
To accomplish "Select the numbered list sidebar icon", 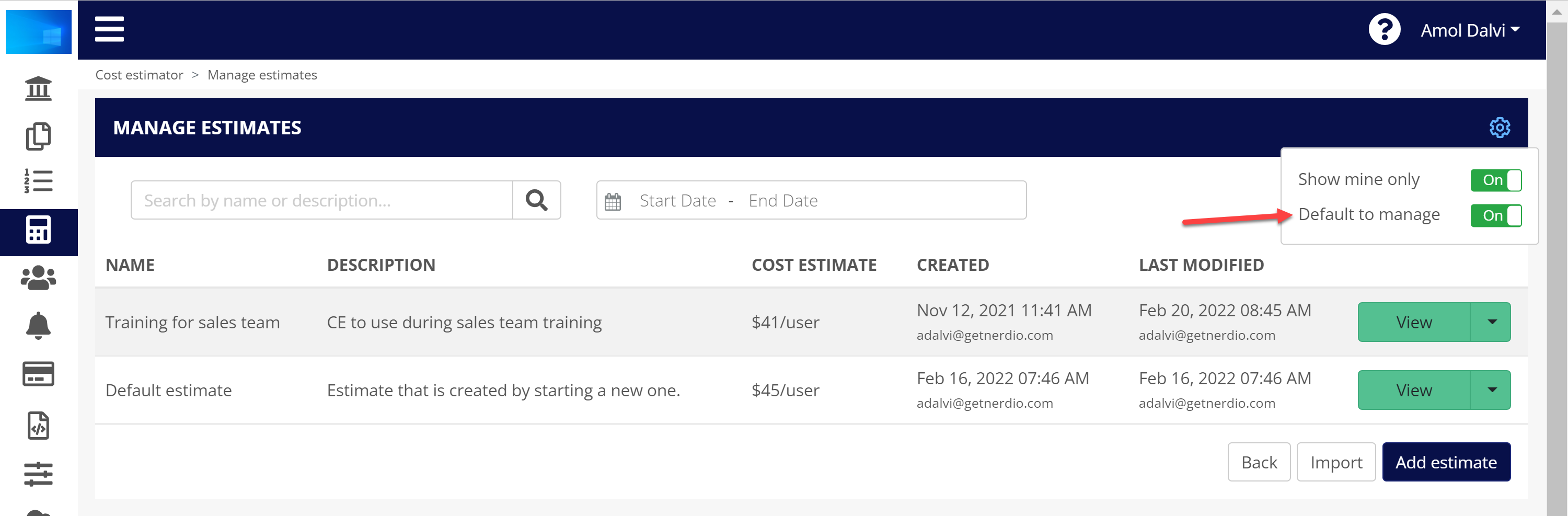I will coord(38,181).
